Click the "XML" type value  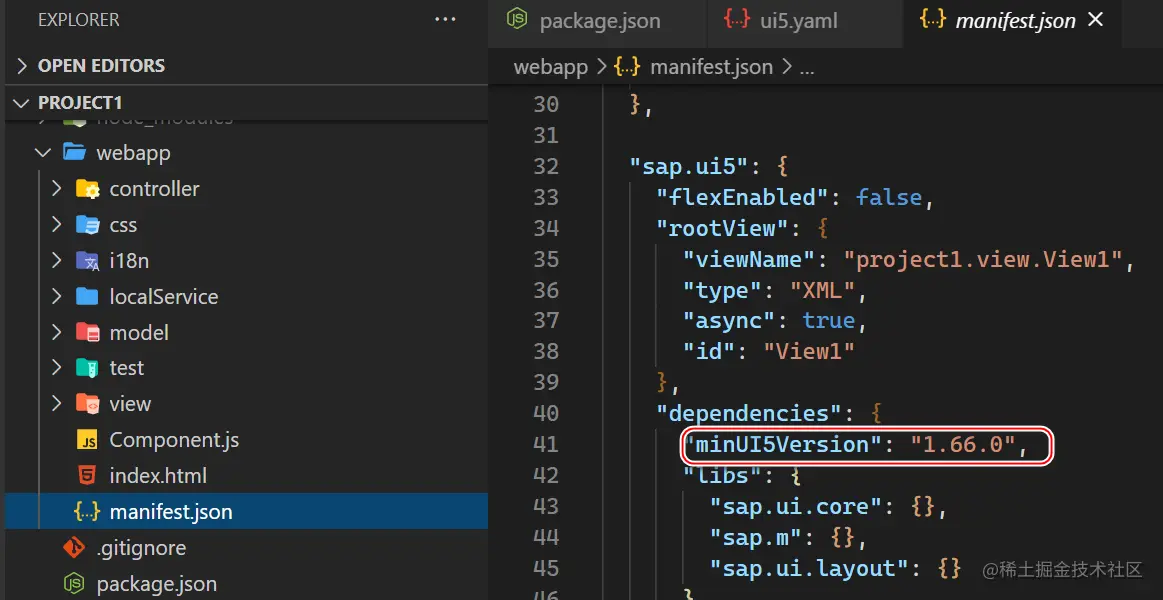823,290
